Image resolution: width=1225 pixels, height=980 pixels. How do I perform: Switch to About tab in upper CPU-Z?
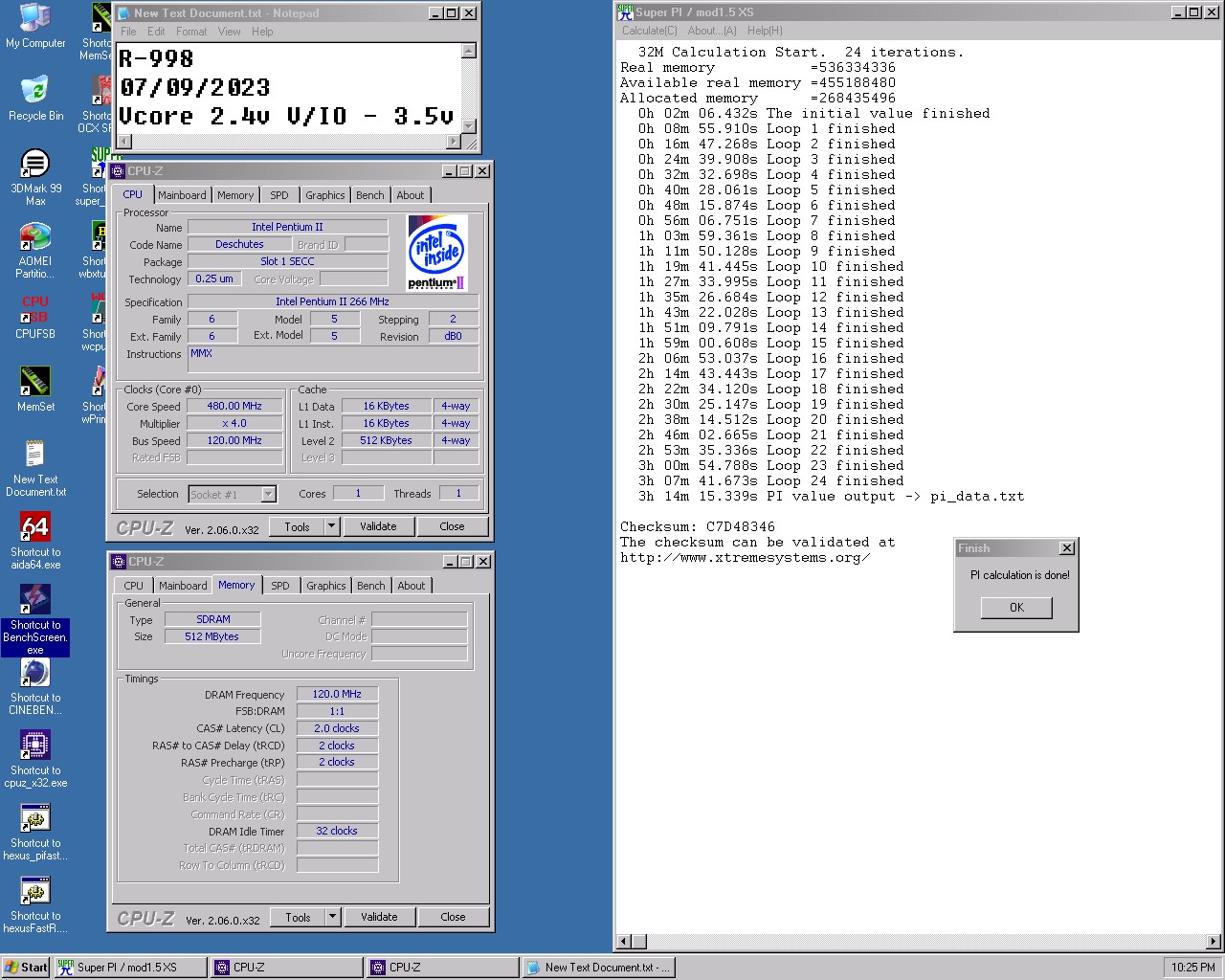point(411,195)
